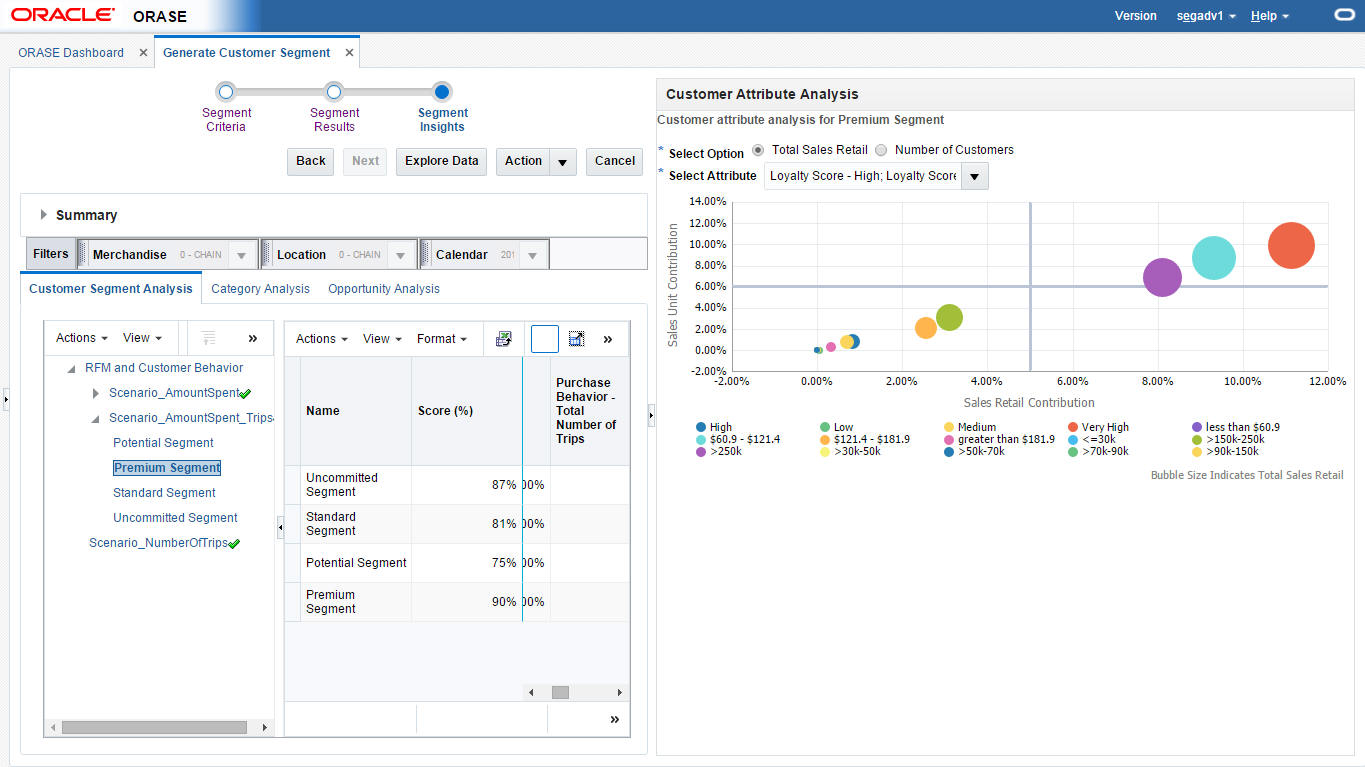Screen dimensions: 1365x767
Task: Collapse the left splitter arrow by tree
Action: coord(280,526)
